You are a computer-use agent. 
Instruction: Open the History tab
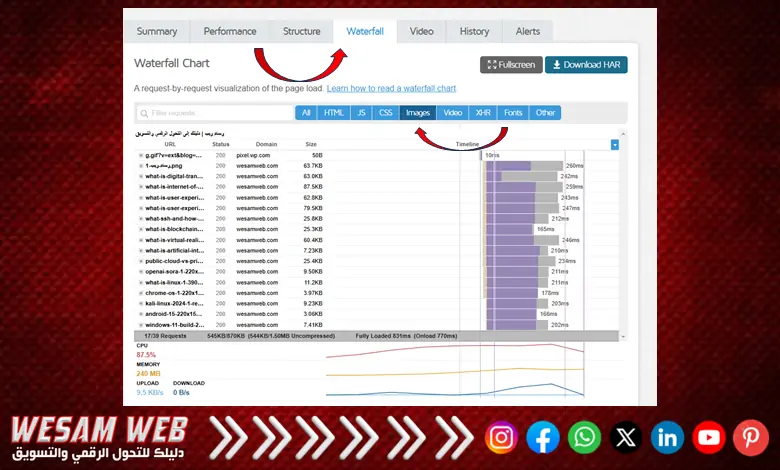[474, 31]
